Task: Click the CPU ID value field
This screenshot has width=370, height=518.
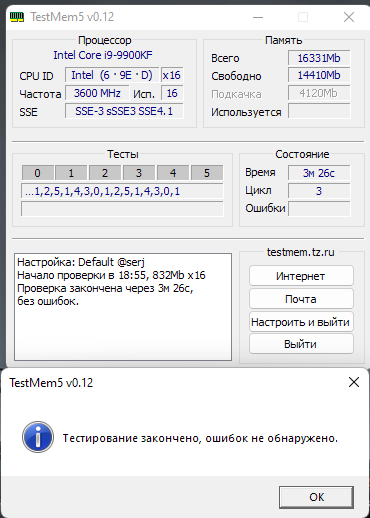Action: coord(112,75)
